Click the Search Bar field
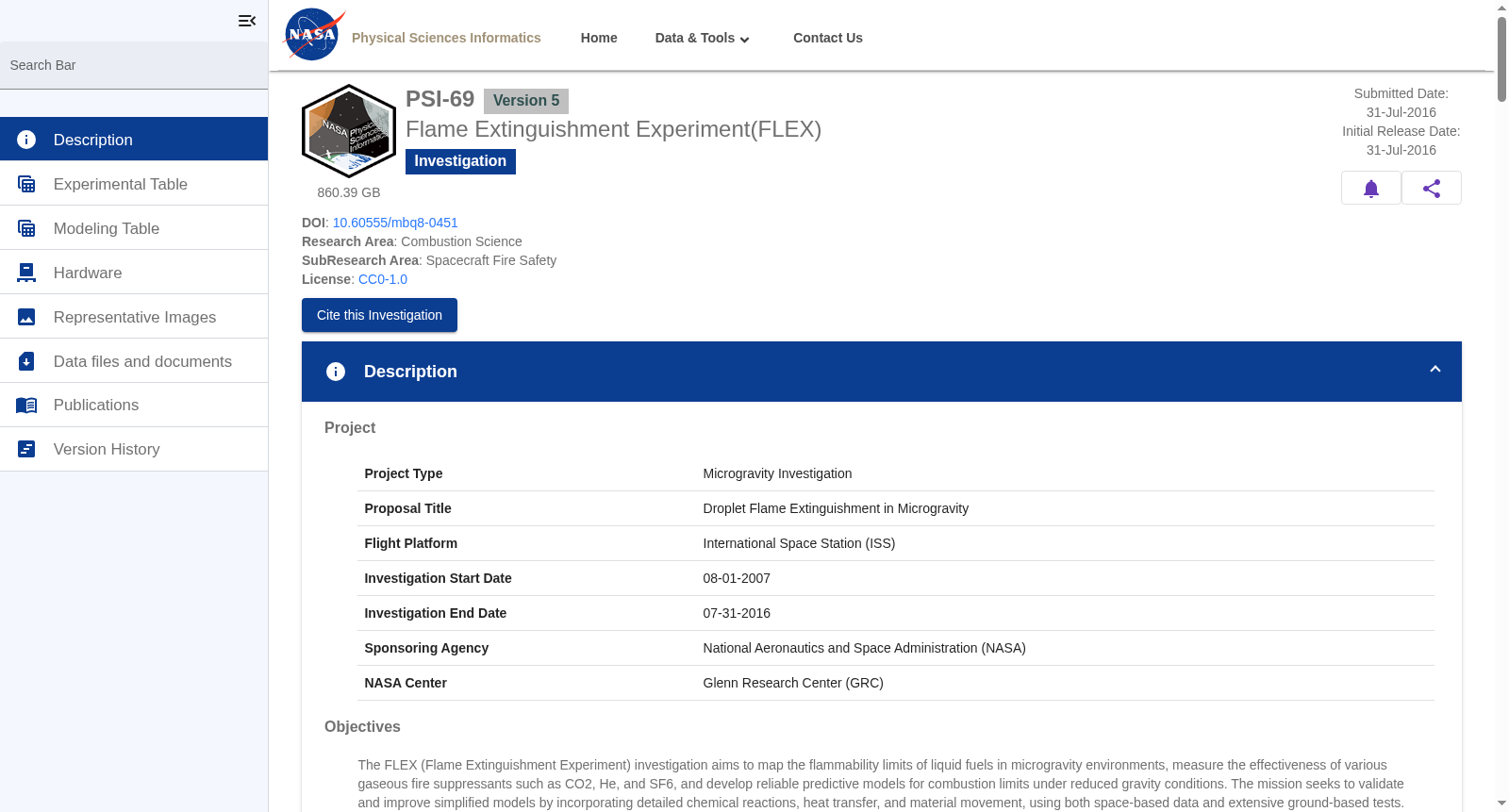The height and width of the screenshot is (812, 1509). pyautogui.click(x=134, y=65)
